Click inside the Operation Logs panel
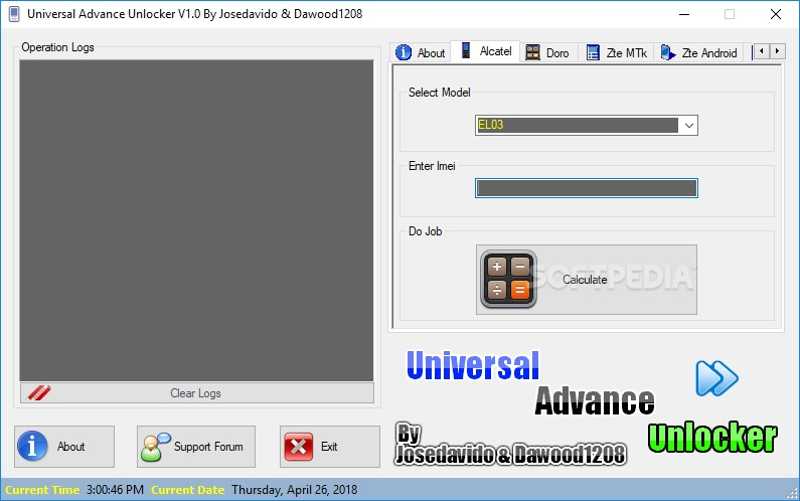The height and width of the screenshot is (501, 800). [x=196, y=220]
